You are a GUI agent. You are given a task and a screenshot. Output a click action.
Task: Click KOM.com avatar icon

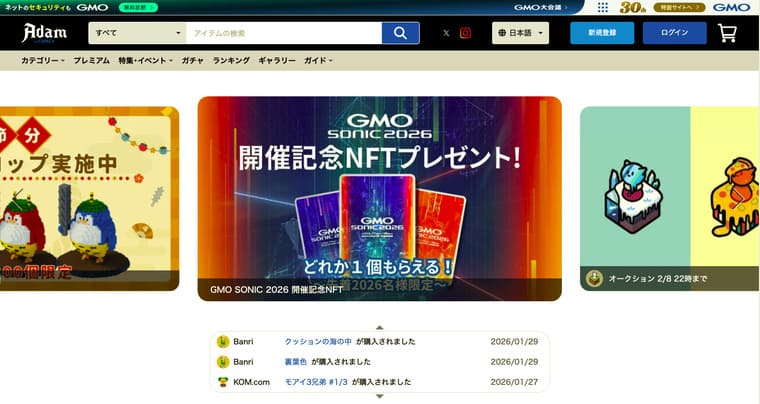(x=222, y=382)
